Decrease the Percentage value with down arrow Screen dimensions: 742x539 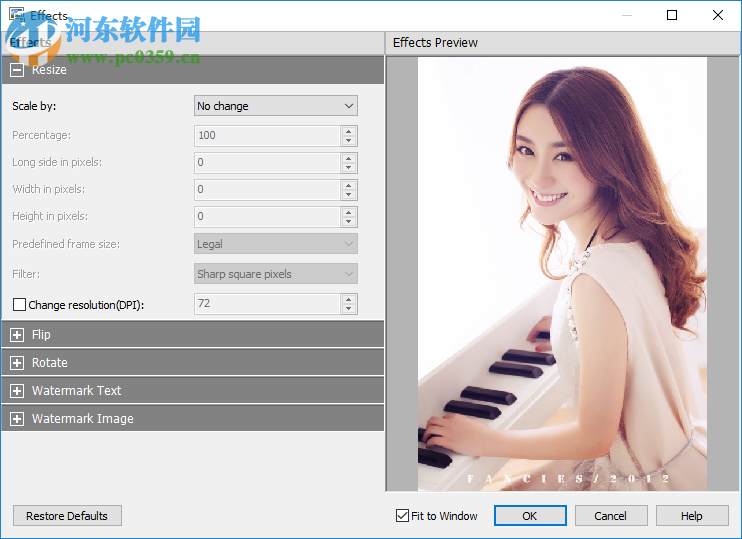349,141
